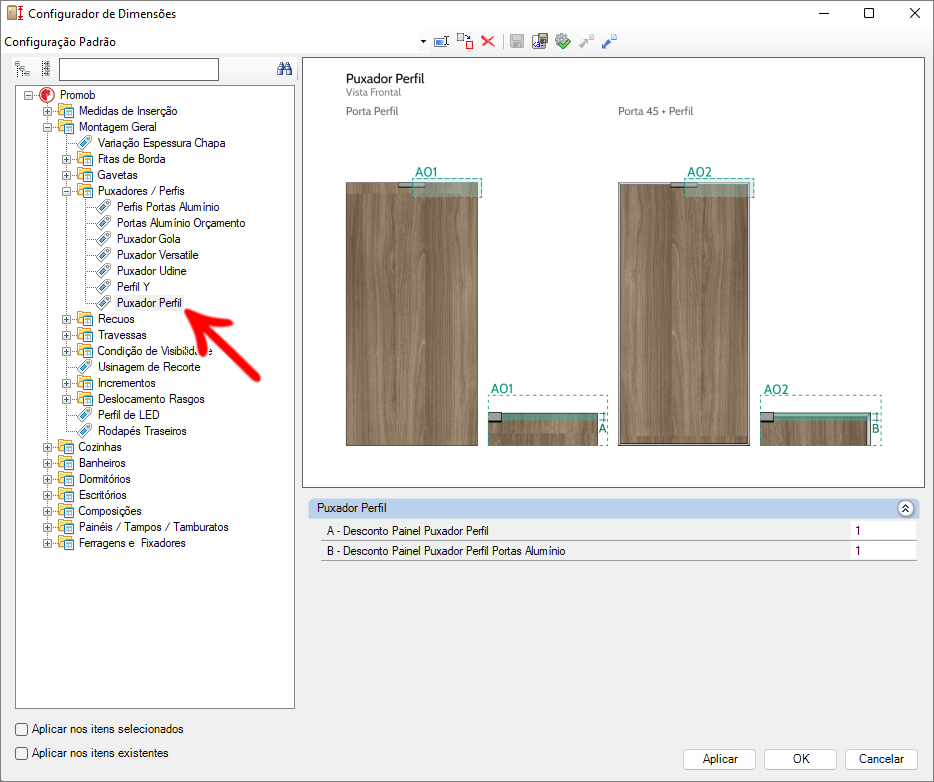
Task: Click the gear with green checkmark icon
Action: click(x=562, y=41)
